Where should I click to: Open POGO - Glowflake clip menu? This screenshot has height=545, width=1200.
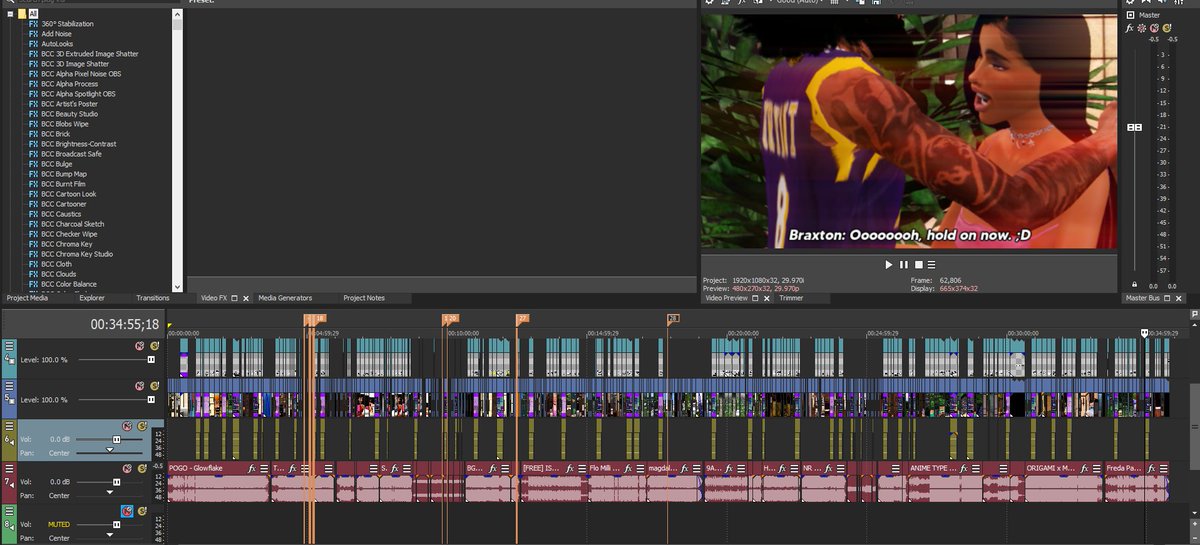click(x=264, y=468)
